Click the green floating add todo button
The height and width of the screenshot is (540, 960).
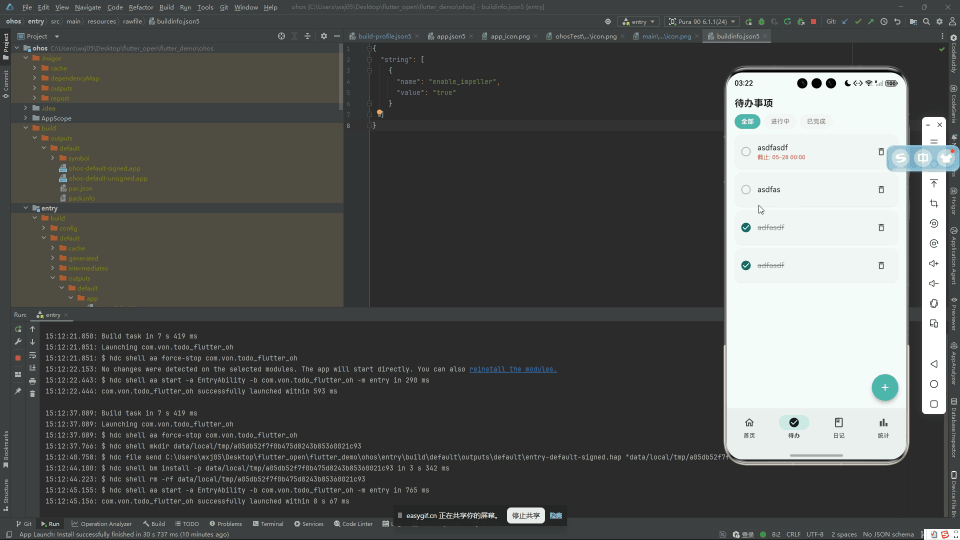884,387
